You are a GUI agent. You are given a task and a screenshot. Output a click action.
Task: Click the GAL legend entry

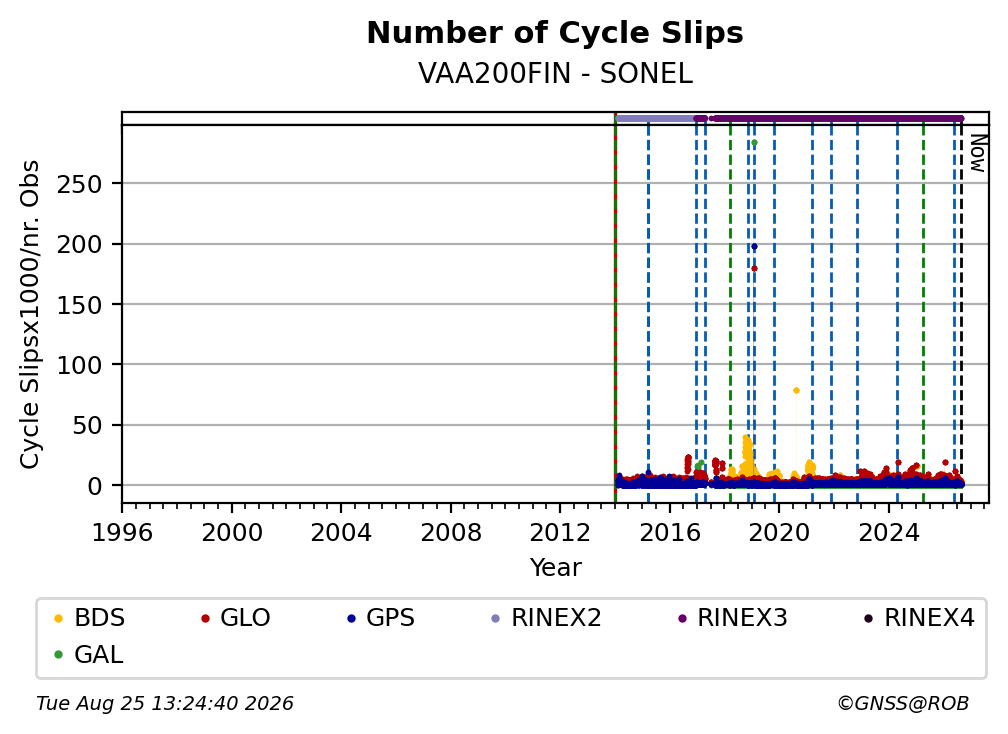coord(89,655)
